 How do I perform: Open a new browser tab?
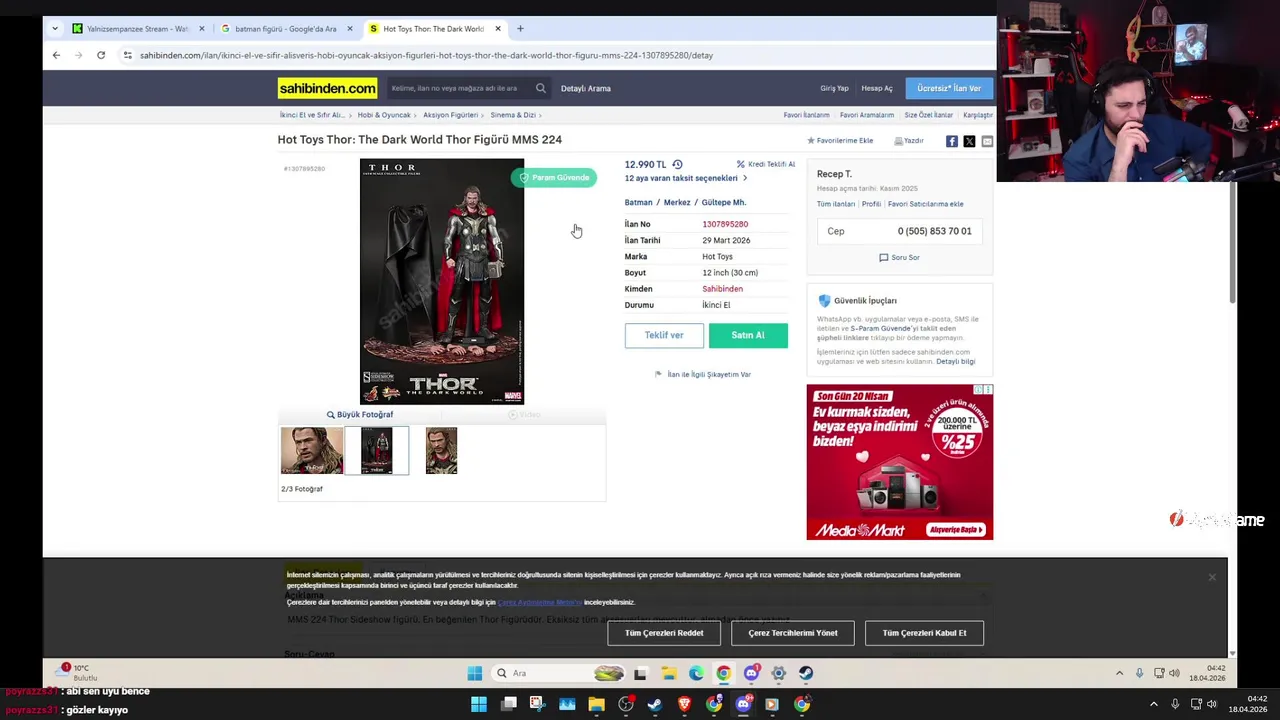[520, 28]
